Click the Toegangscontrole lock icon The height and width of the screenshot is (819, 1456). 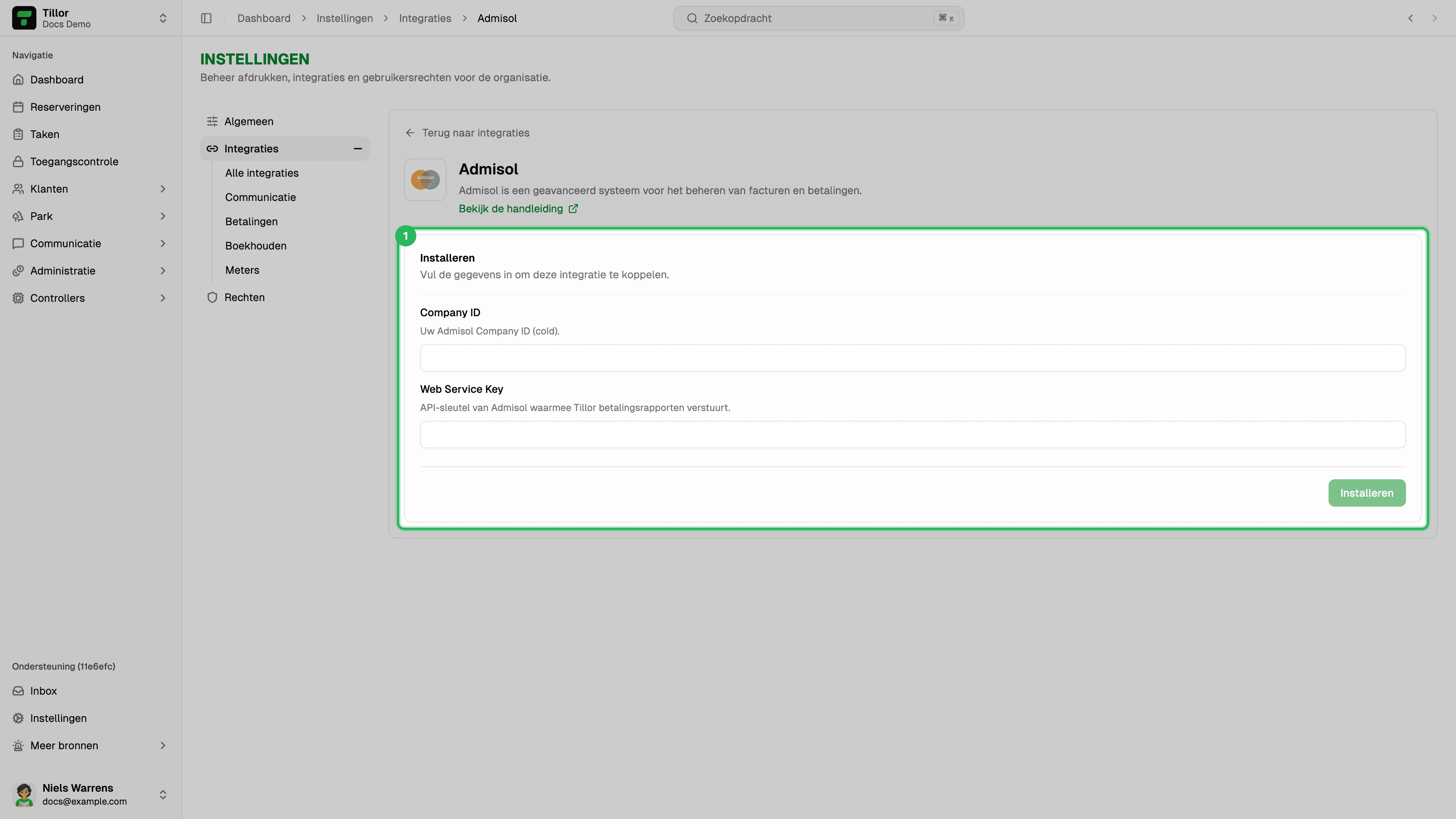pos(18,162)
